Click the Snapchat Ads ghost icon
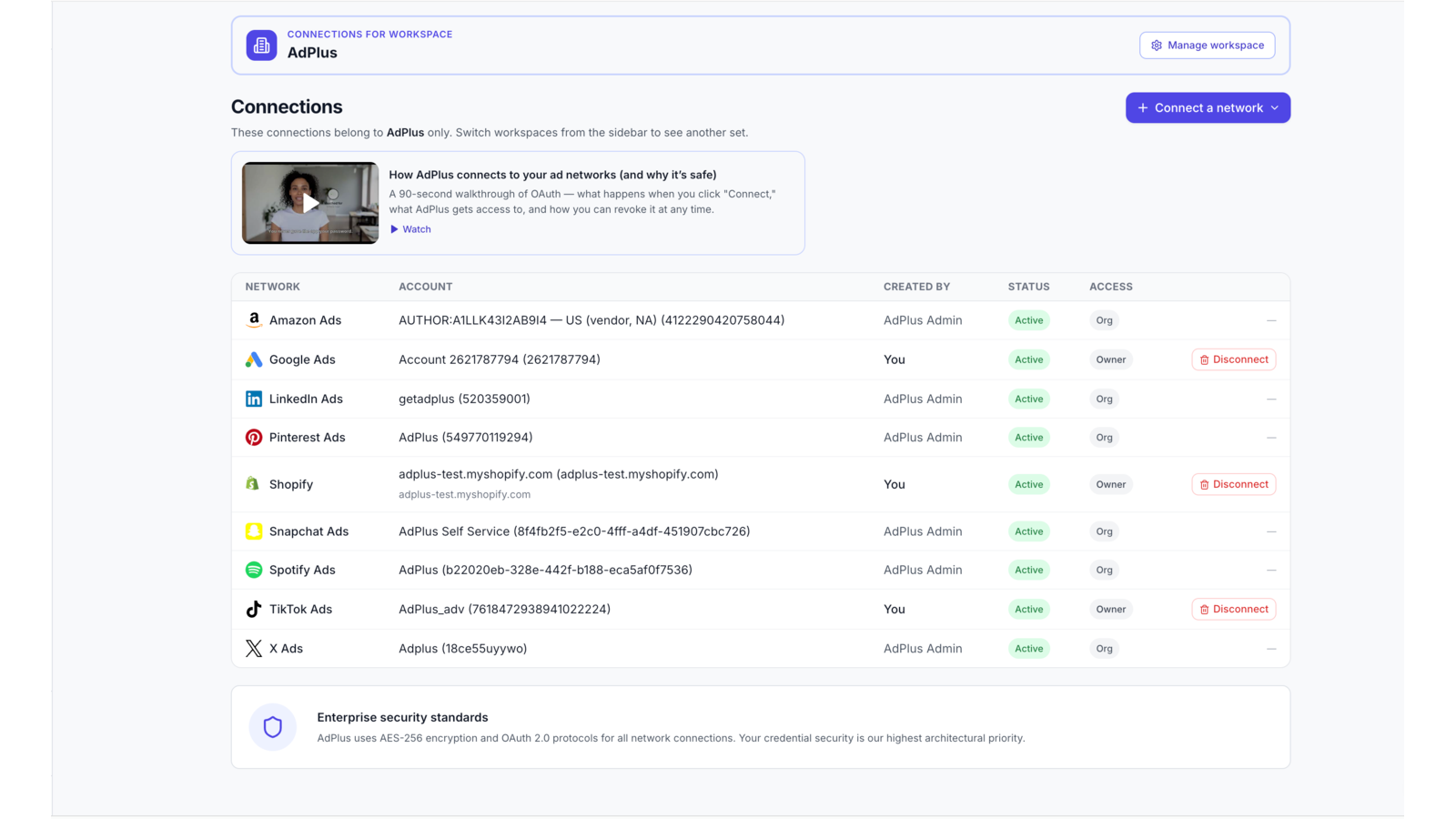 point(254,531)
